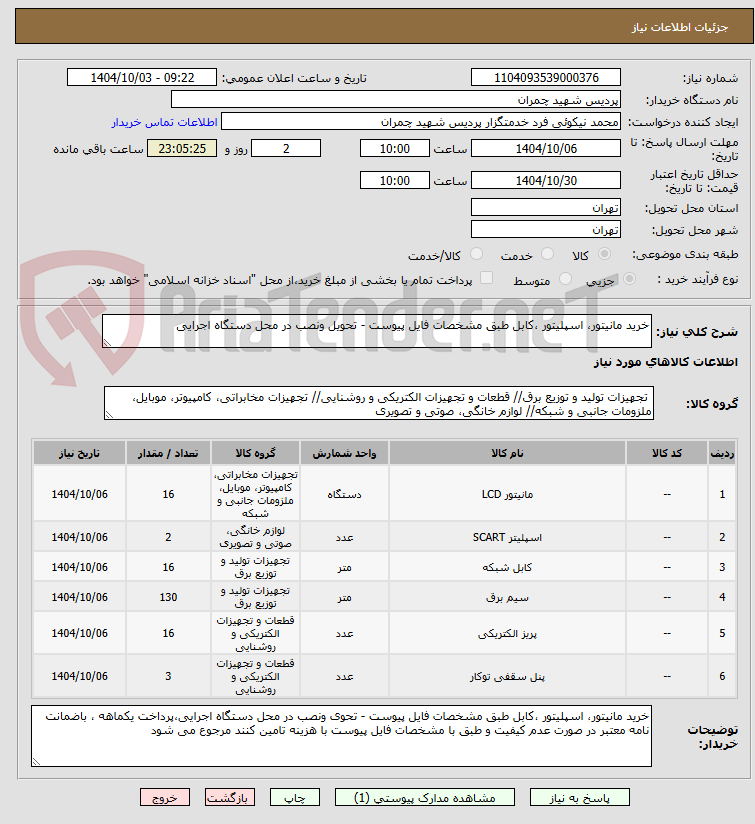
Task: Toggle the اسناد خزانه اسلامی payment checkbox
Action: point(487,278)
